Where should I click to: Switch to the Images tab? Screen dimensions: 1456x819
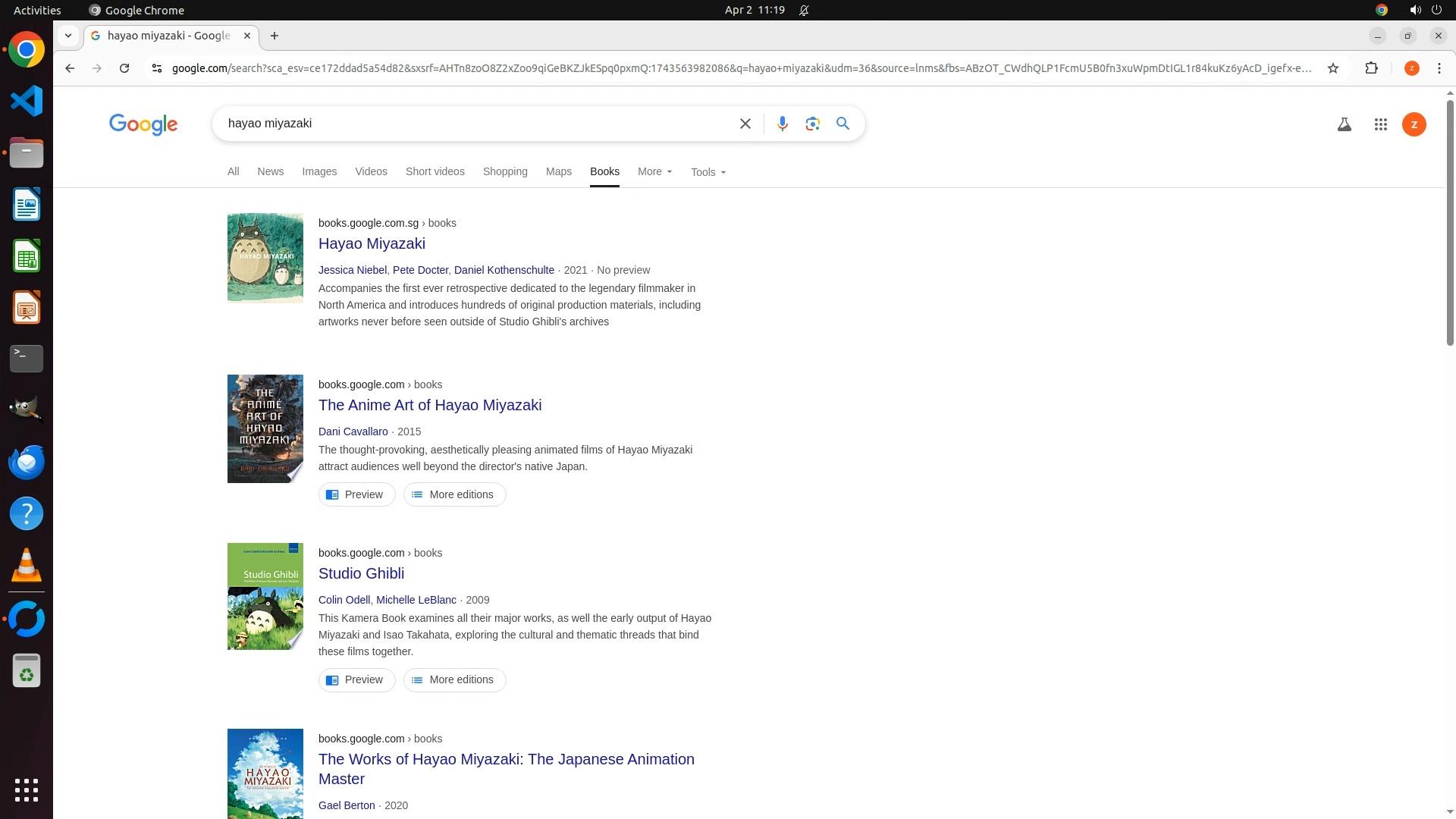point(319,172)
